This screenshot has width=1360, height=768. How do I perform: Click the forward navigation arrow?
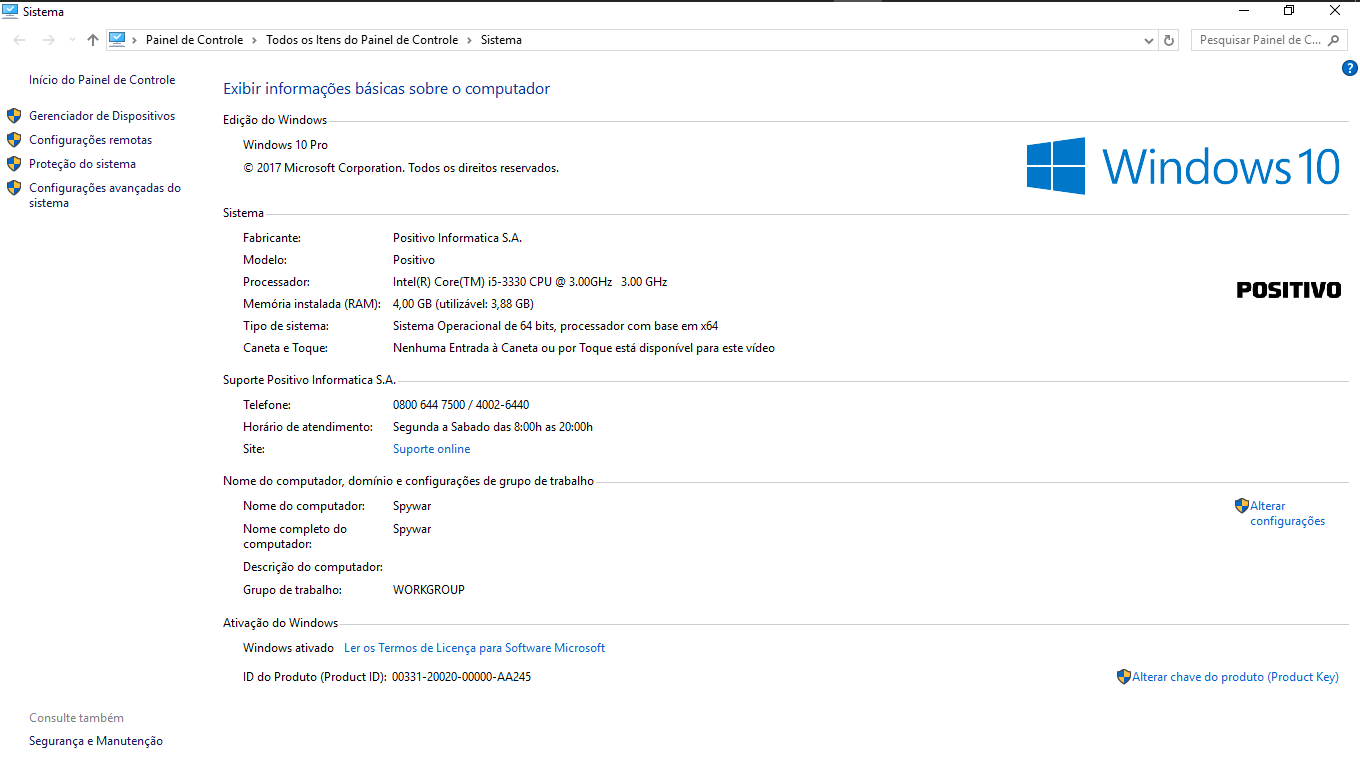point(48,40)
